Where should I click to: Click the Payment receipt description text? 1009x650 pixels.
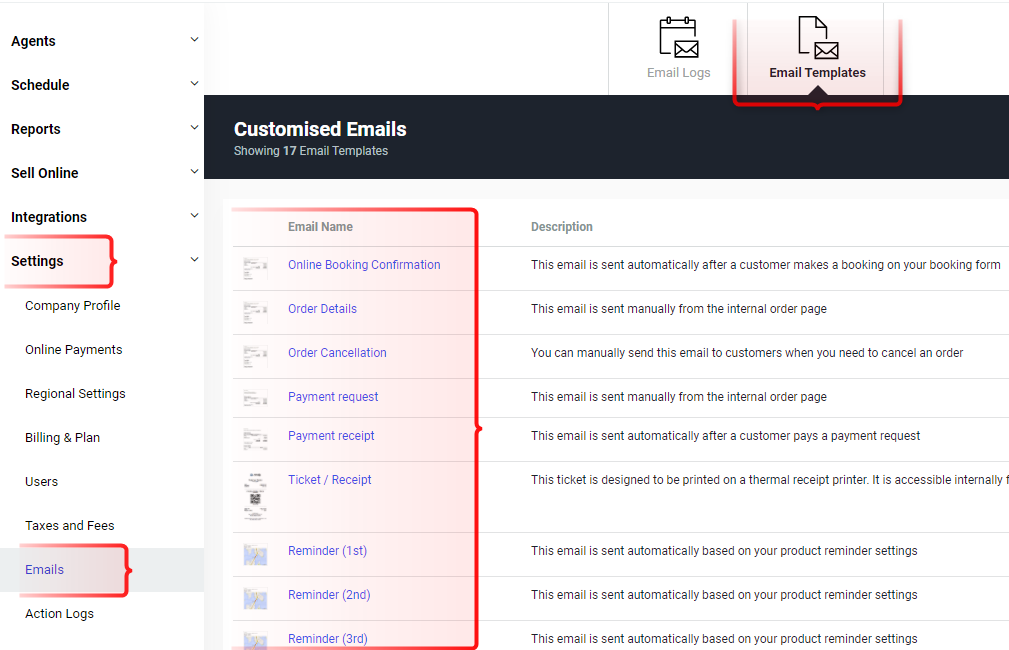click(x=726, y=436)
